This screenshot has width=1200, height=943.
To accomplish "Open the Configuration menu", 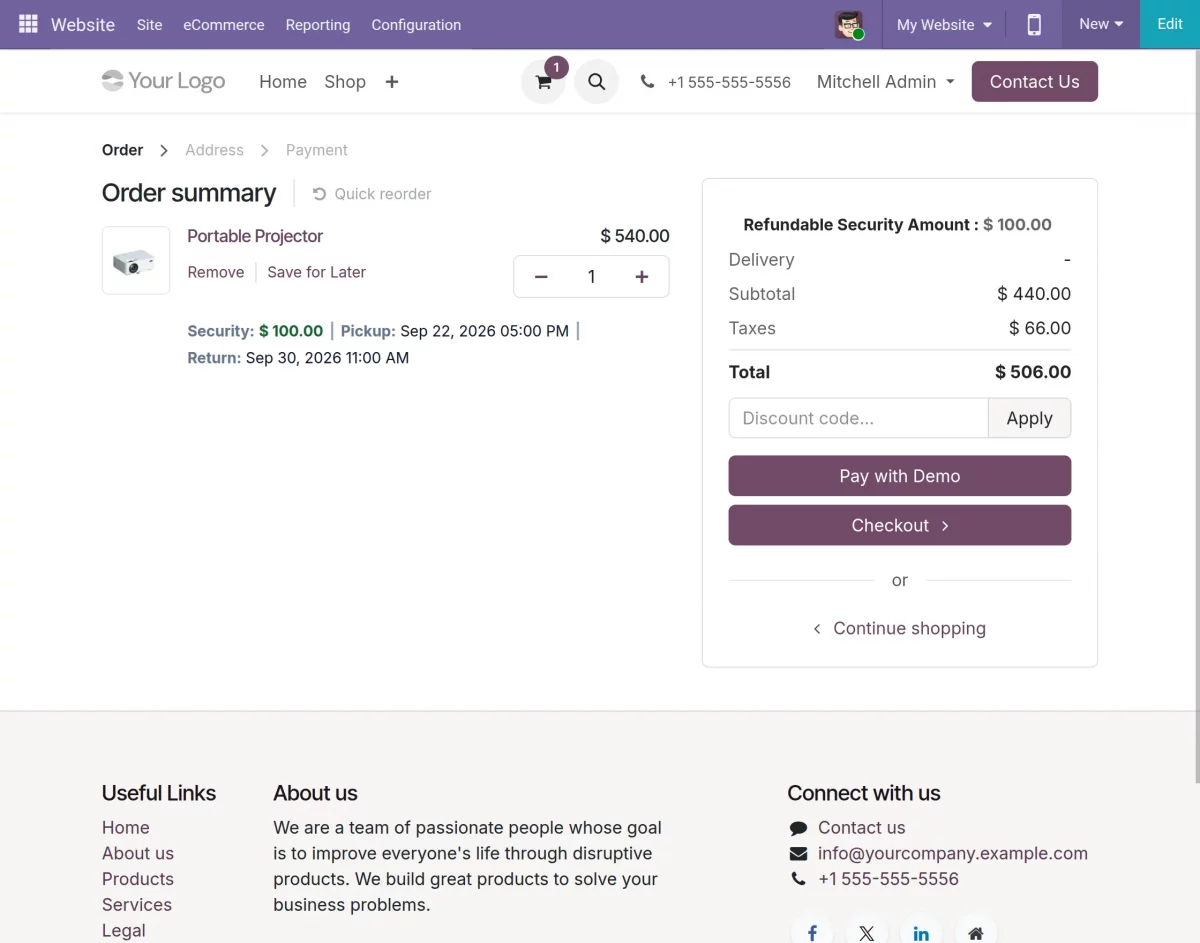I will (x=416, y=25).
